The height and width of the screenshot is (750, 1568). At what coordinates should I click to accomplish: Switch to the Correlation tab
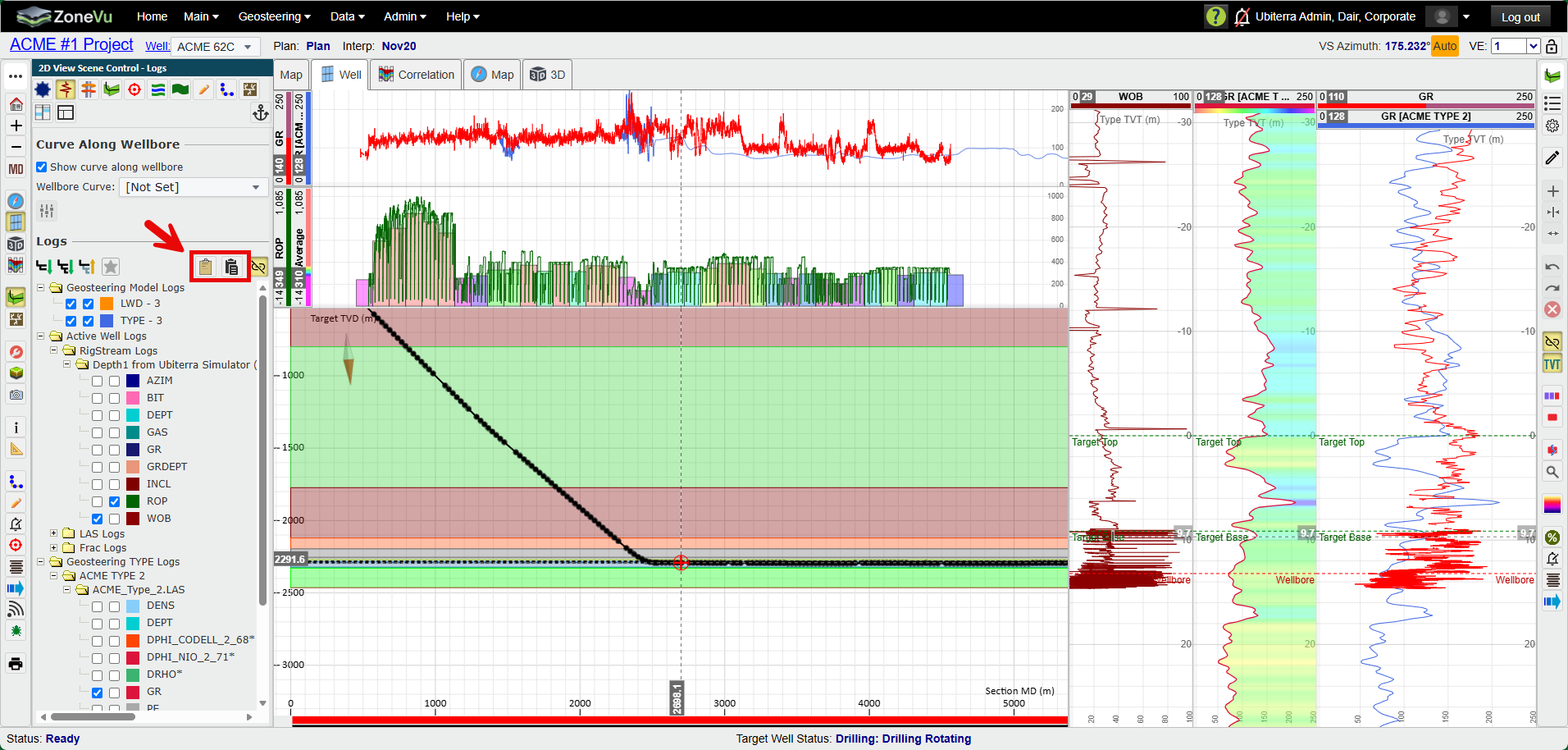click(x=416, y=75)
